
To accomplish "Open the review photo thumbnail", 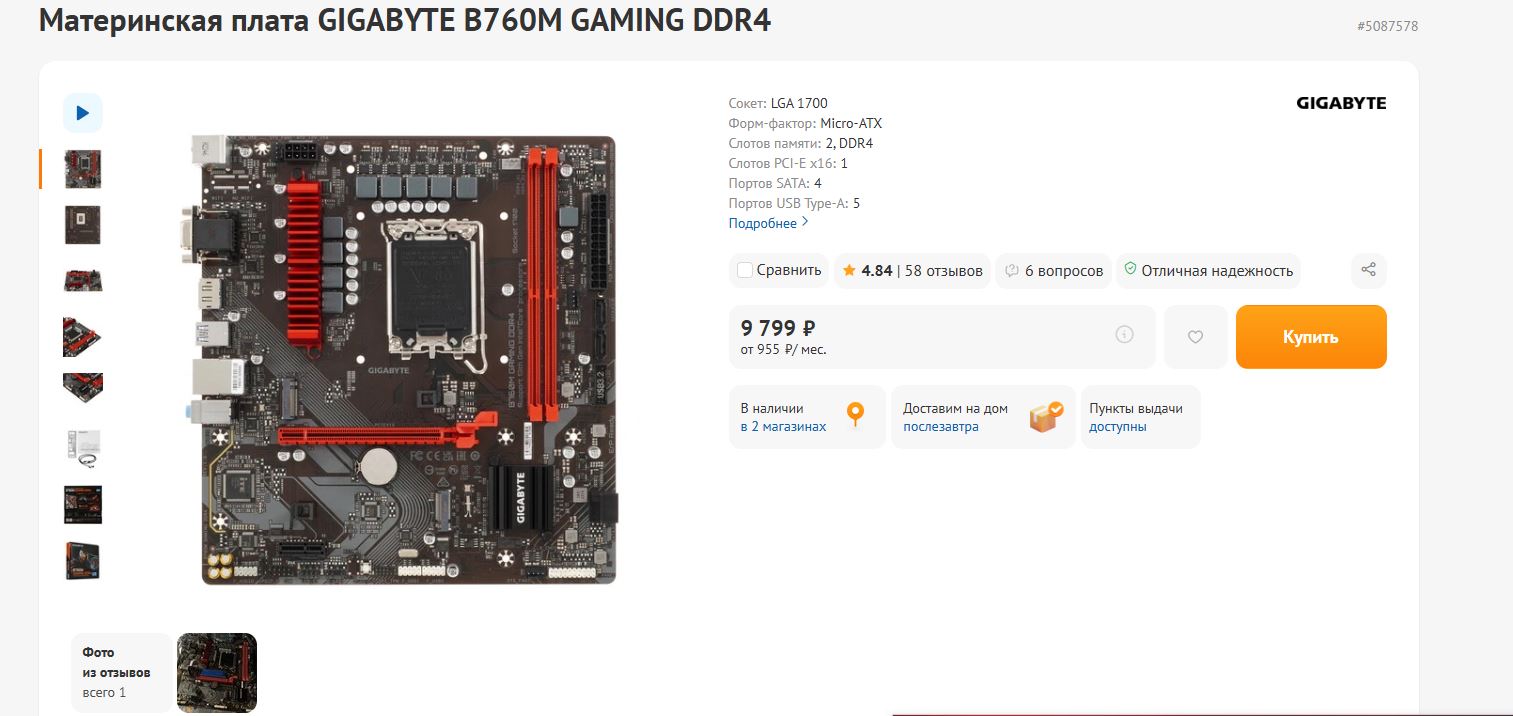I will click(217, 673).
